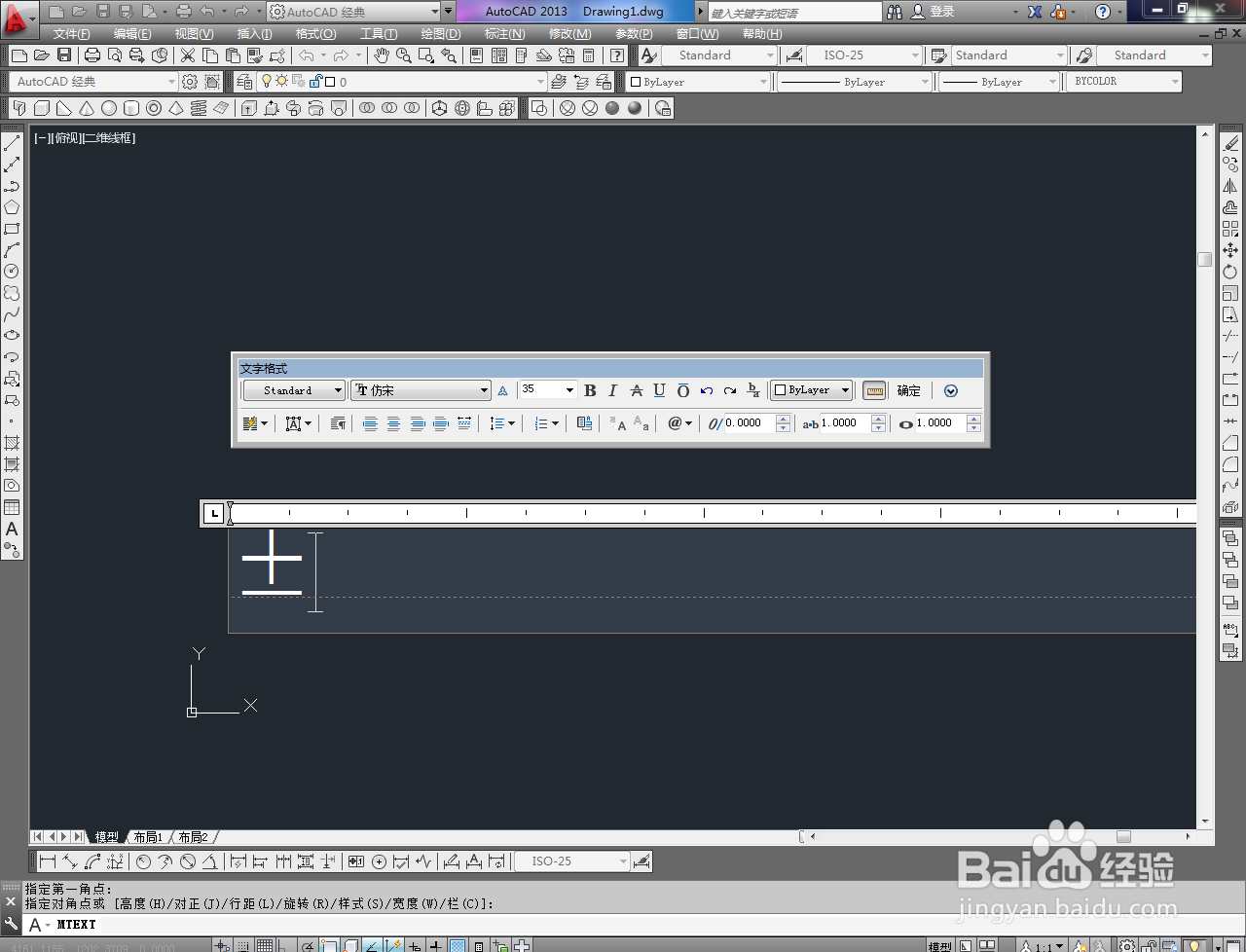Open the numbering and bullets dropdown
Viewport: 1246px width, 952px height.
[x=546, y=423]
